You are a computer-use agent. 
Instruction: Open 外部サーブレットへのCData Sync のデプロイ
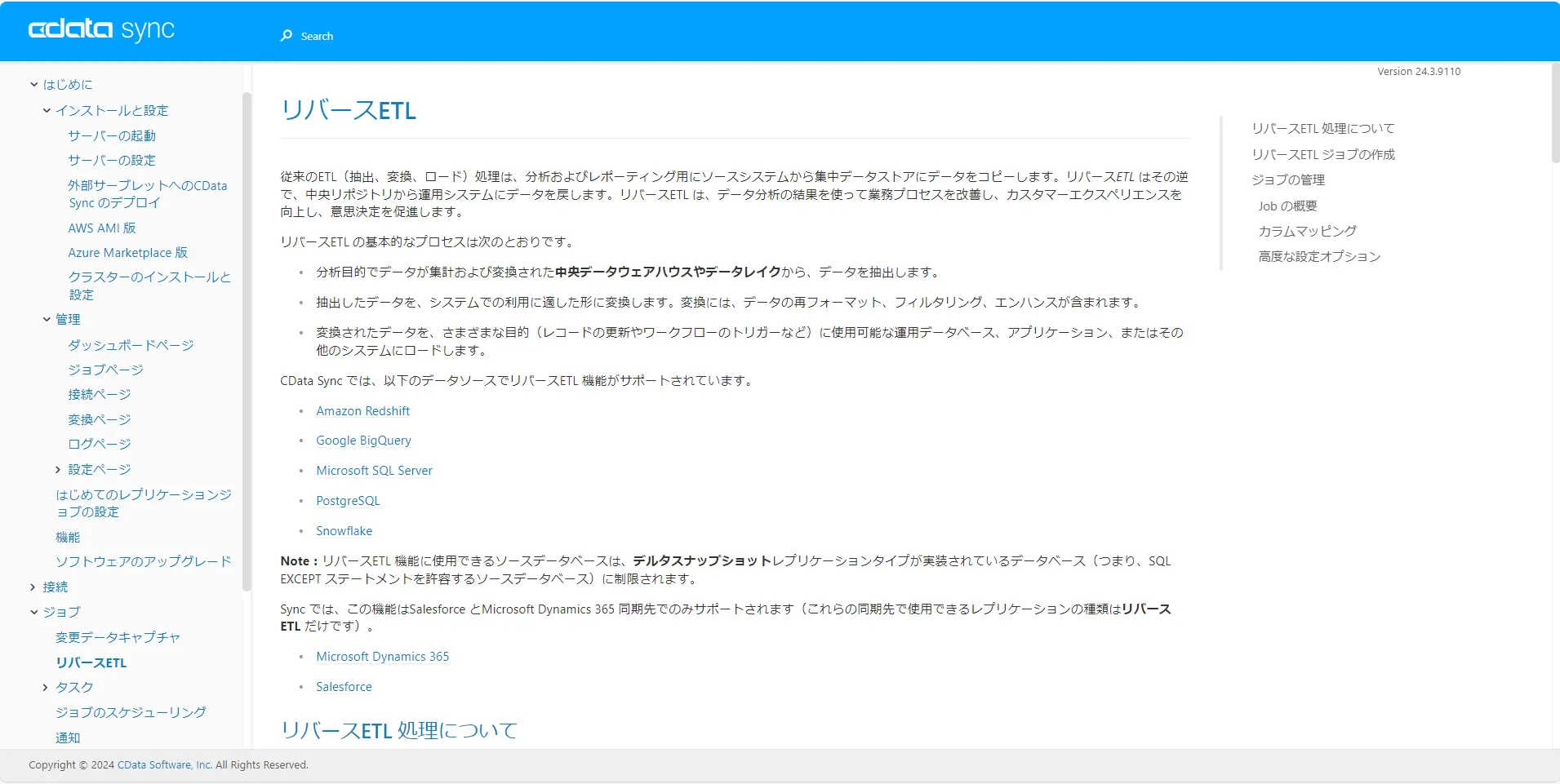[148, 194]
